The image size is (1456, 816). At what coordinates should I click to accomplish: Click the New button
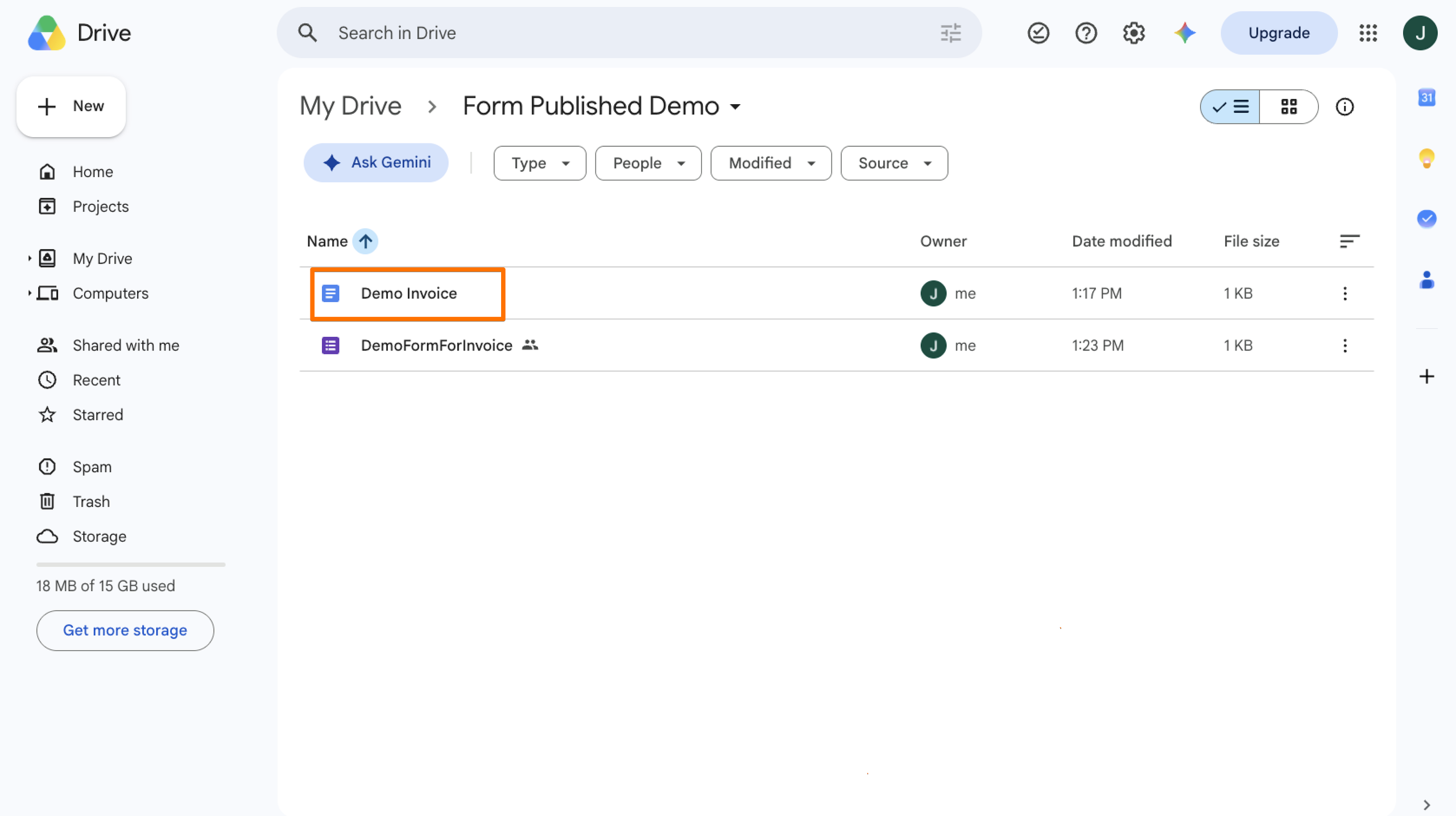[71, 106]
